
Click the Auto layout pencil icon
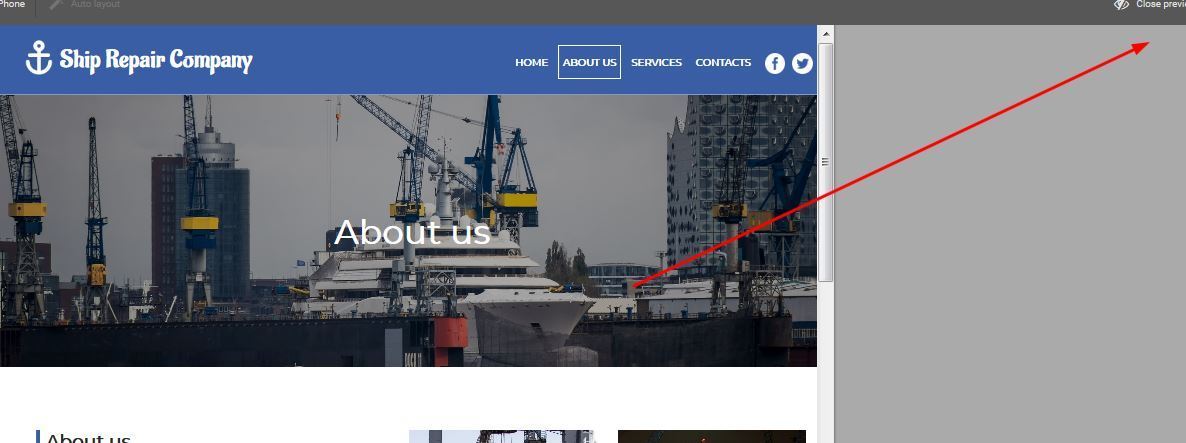[x=55, y=5]
